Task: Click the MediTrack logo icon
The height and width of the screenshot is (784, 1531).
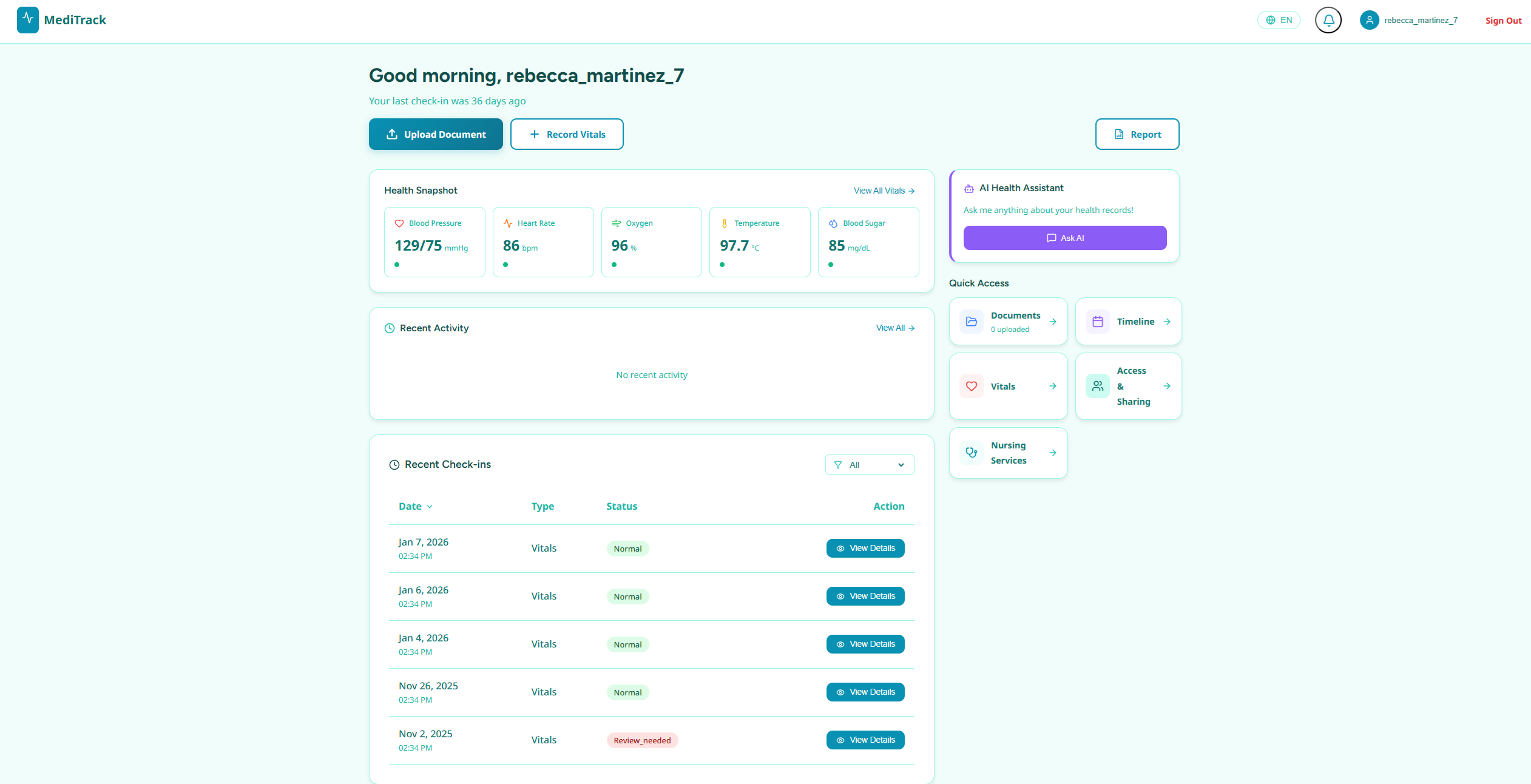Action: tap(28, 20)
